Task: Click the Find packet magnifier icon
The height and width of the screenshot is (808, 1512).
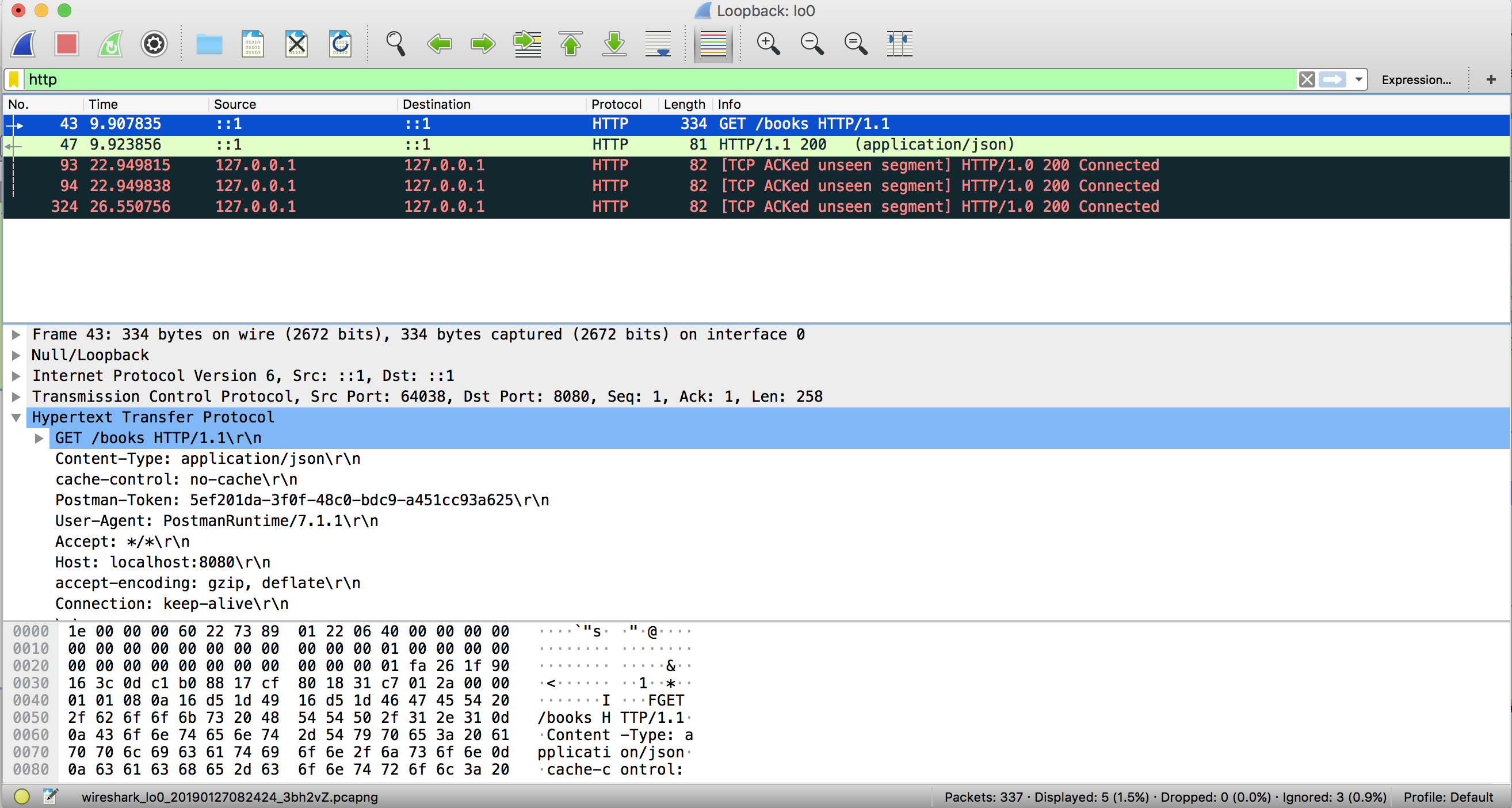Action: (395, 44)
